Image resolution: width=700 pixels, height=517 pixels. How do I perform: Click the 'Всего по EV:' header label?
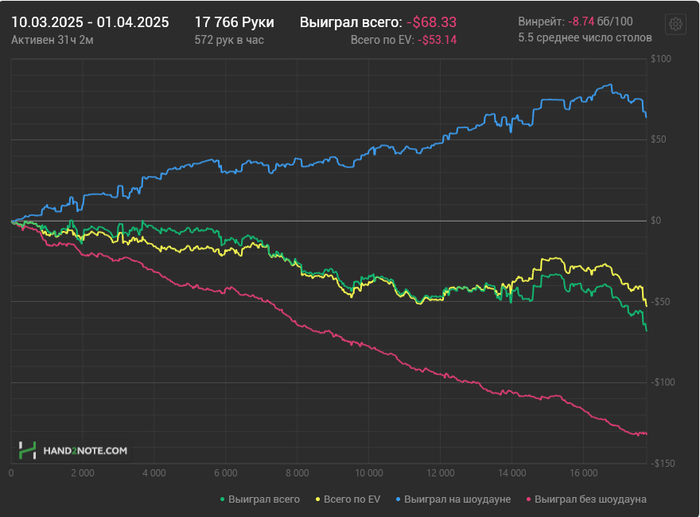(x=383, y=40)
